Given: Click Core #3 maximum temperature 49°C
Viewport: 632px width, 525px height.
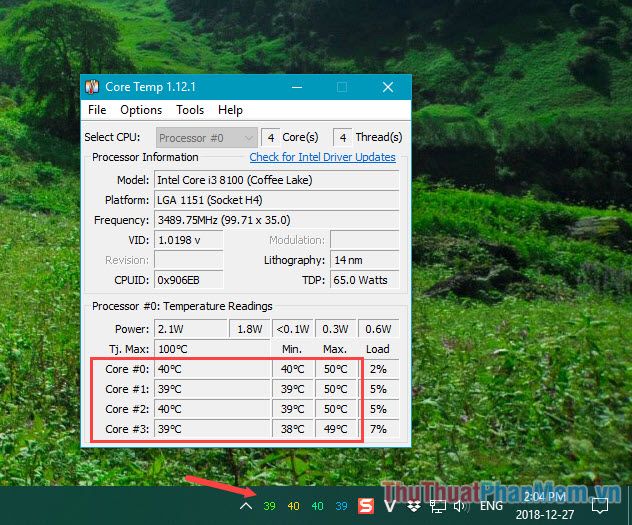Looking at the screenshot, I should coord(335,429).
